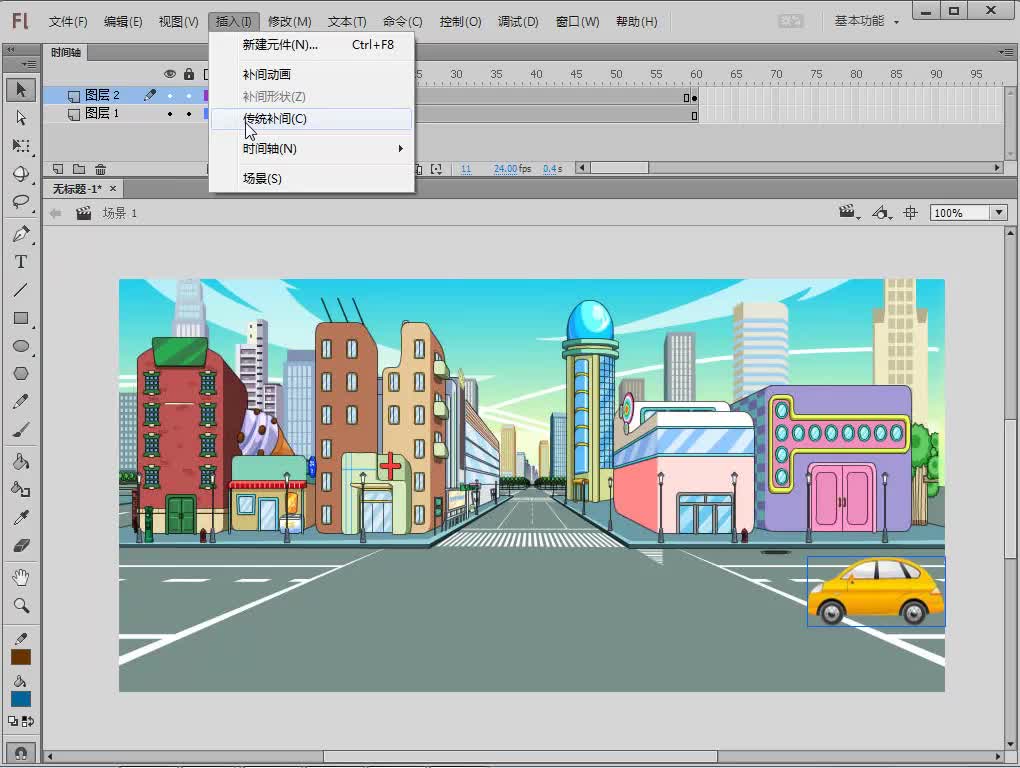Viewport: 1020px width, 768px height.
Task: Toggle lock dot for 图层 2
Action: [x=189, y=96]
